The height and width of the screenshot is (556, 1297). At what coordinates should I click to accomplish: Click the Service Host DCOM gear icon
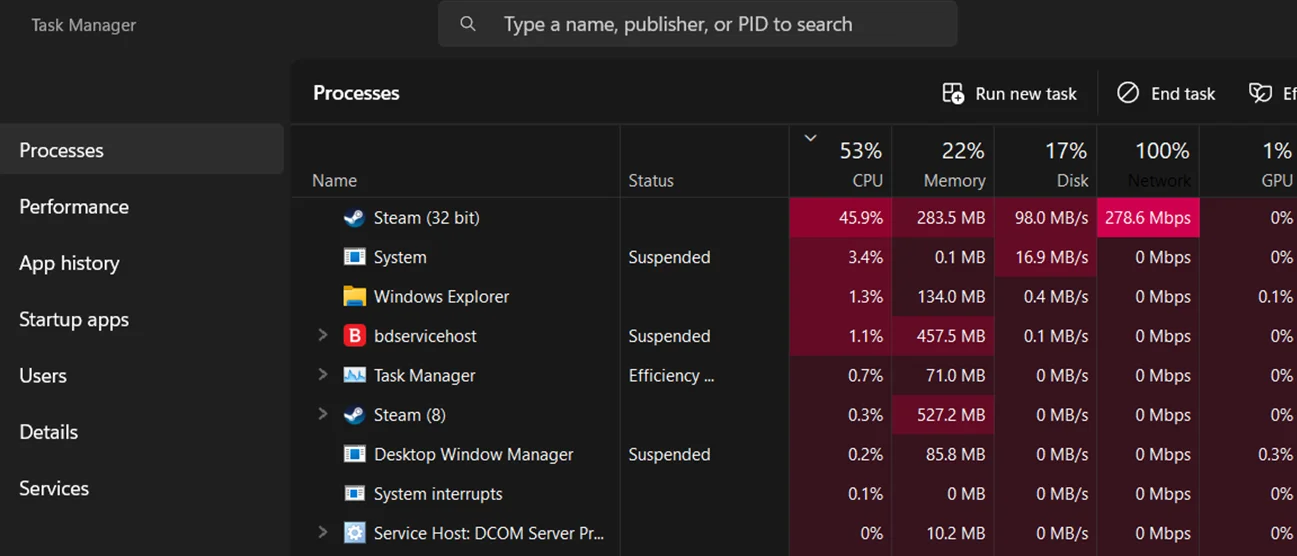point(354,533)
